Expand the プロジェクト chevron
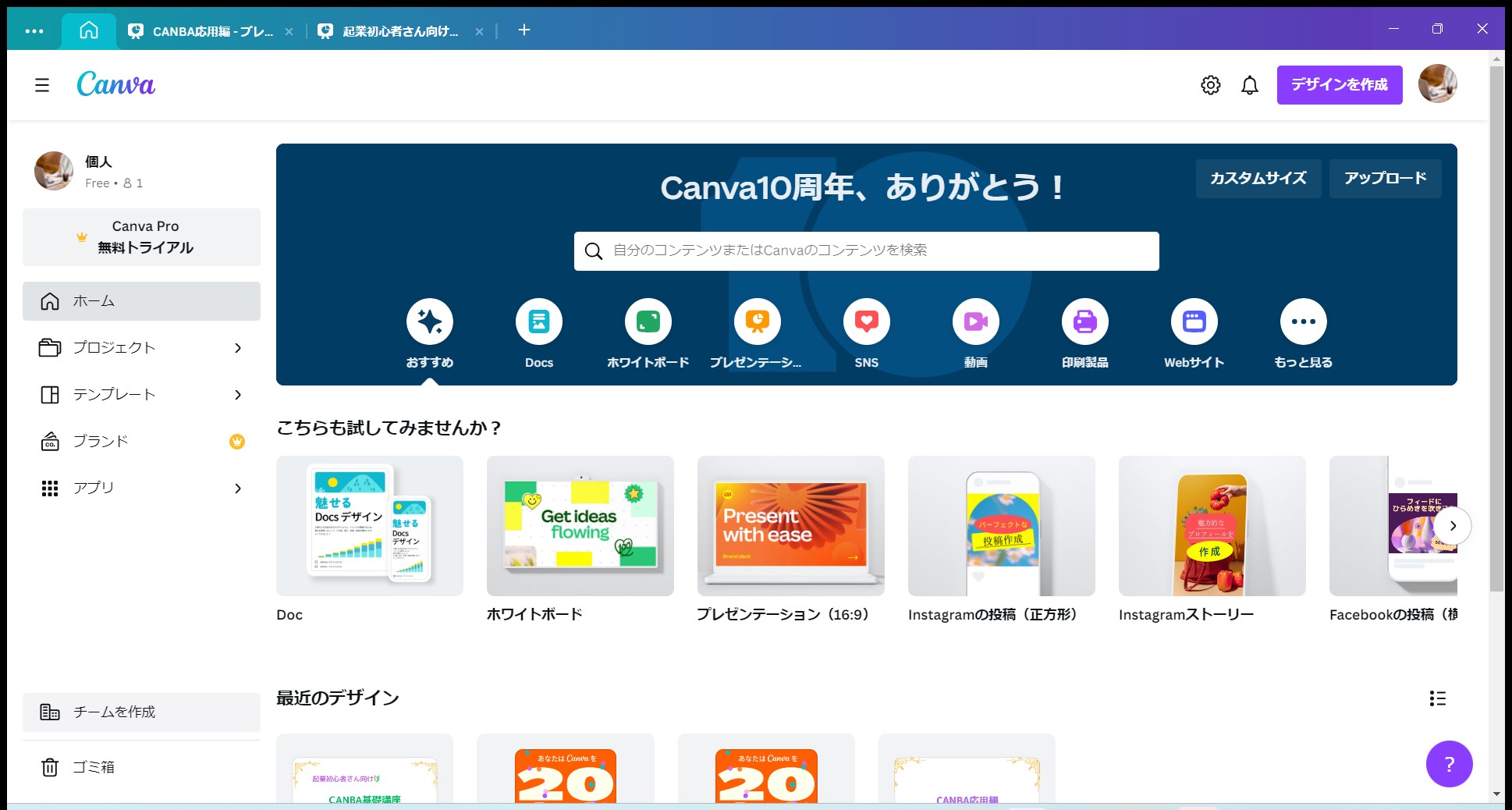 [x=238, y=348]
